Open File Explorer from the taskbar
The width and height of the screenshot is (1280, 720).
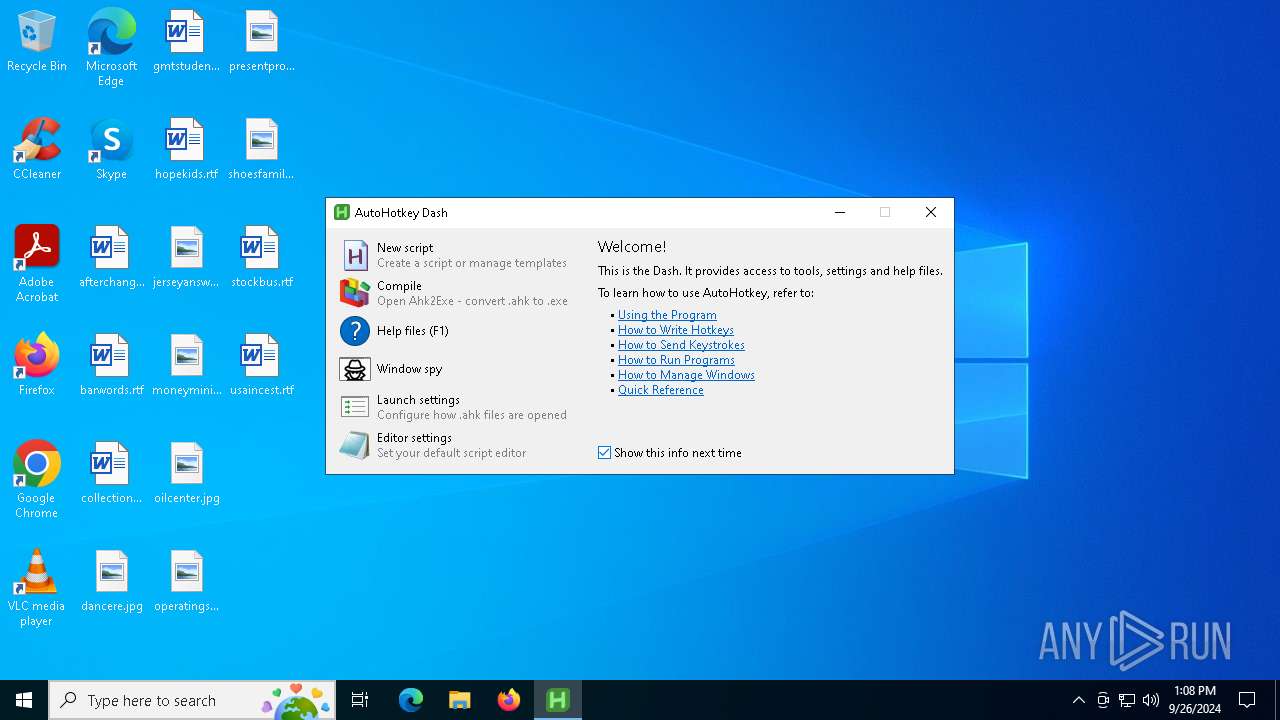[459, 700]
